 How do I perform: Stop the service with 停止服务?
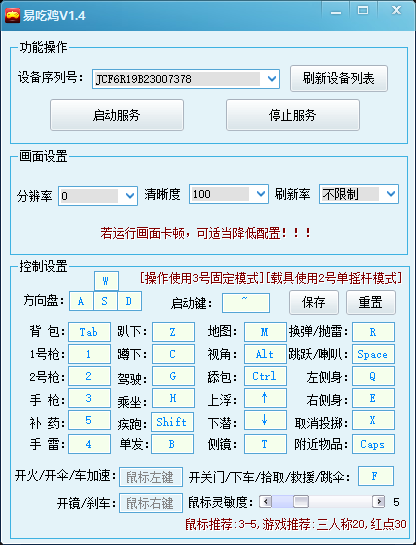(x=293, y=115)
